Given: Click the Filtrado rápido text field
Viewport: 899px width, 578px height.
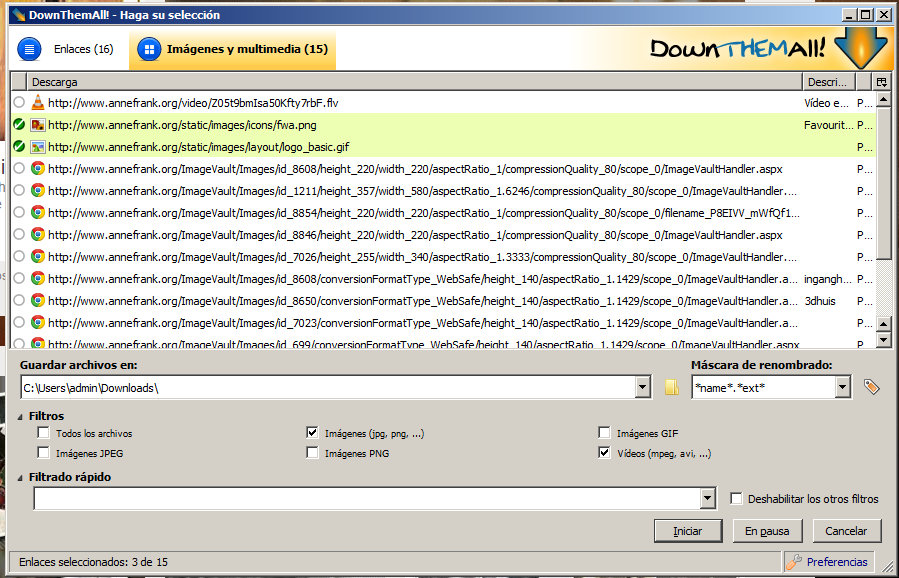Looking at the screenshot, I should (367, 498).
